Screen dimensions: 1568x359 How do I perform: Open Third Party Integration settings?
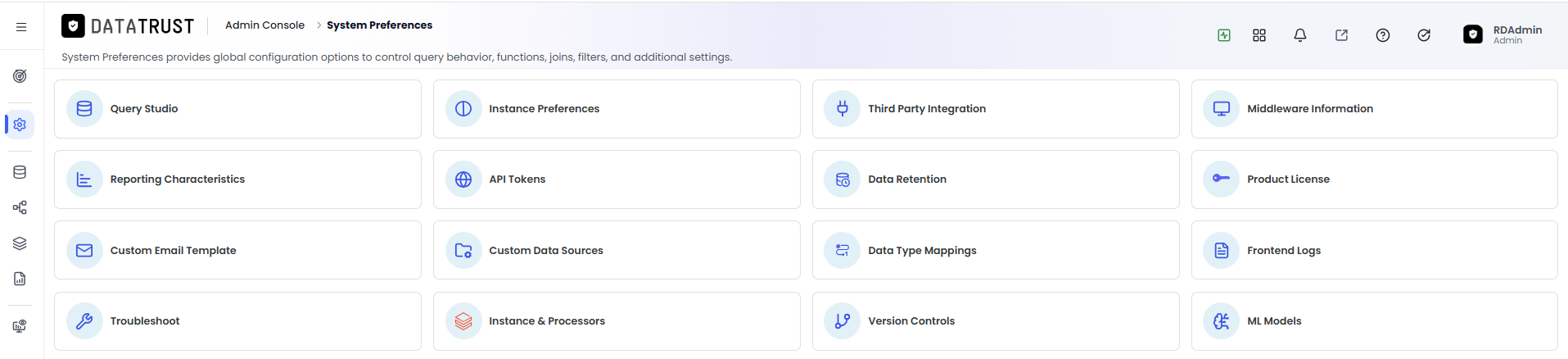click(x=996, y=109)
